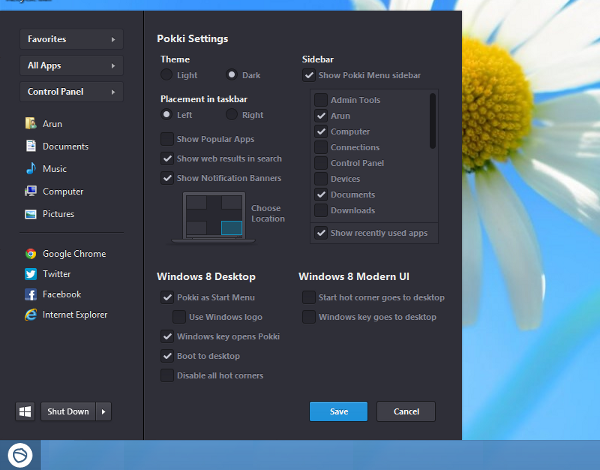The width and height of the screenshot is (600, 470).
Task: Launch the Facebook app icon
Action: pos(31,294)
